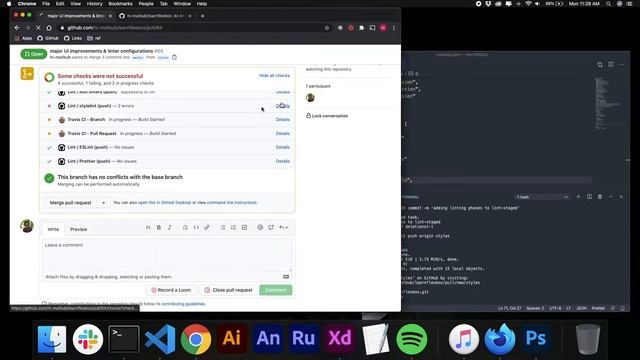Screen dimensions: 640x360
Task: Apply bold in the comment toolbar
Action: (x=159, y=227)
